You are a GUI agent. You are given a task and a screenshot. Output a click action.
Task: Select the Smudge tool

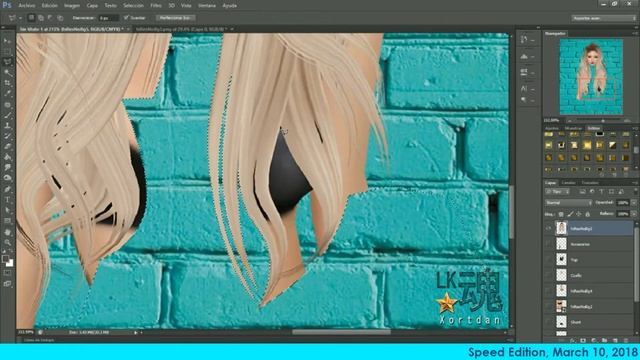pyautogui.click(x=7, y=168)
